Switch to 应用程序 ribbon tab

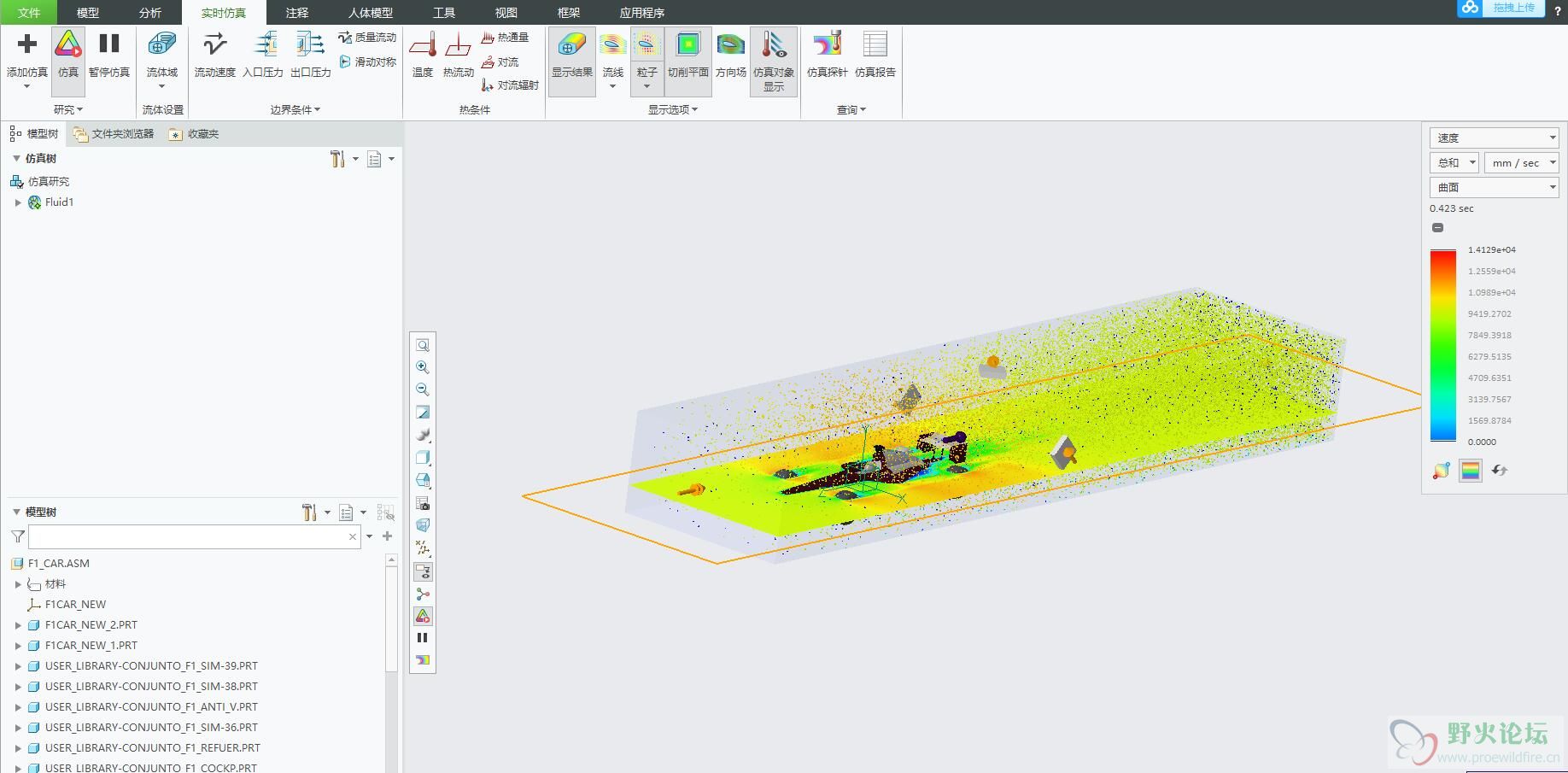[x=642, y=13]
